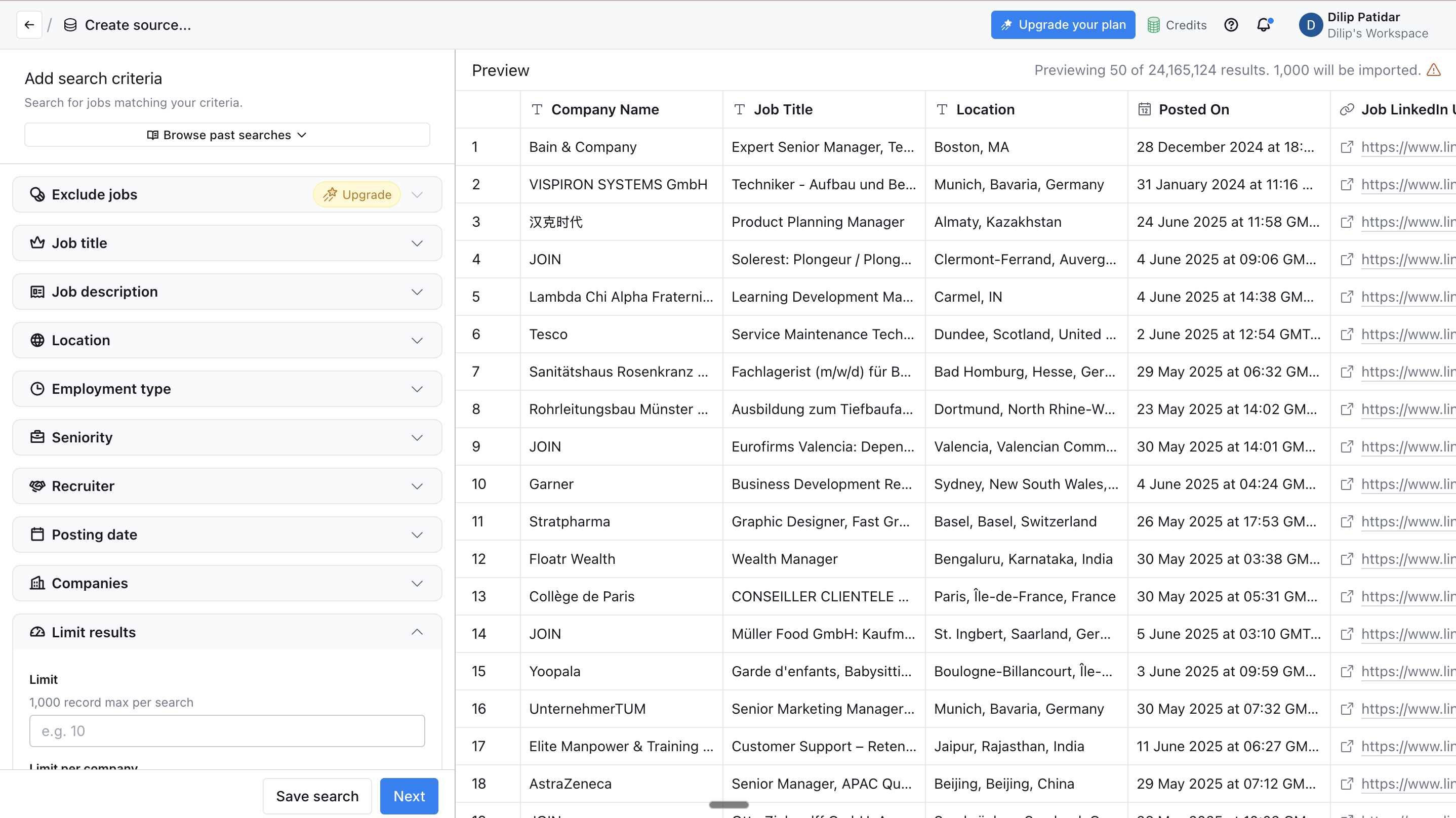Image resolution: width=1456 pixels, height=818 pixels.
Task: Click the Employment type clock icon
Action: [x=37, y=389]
